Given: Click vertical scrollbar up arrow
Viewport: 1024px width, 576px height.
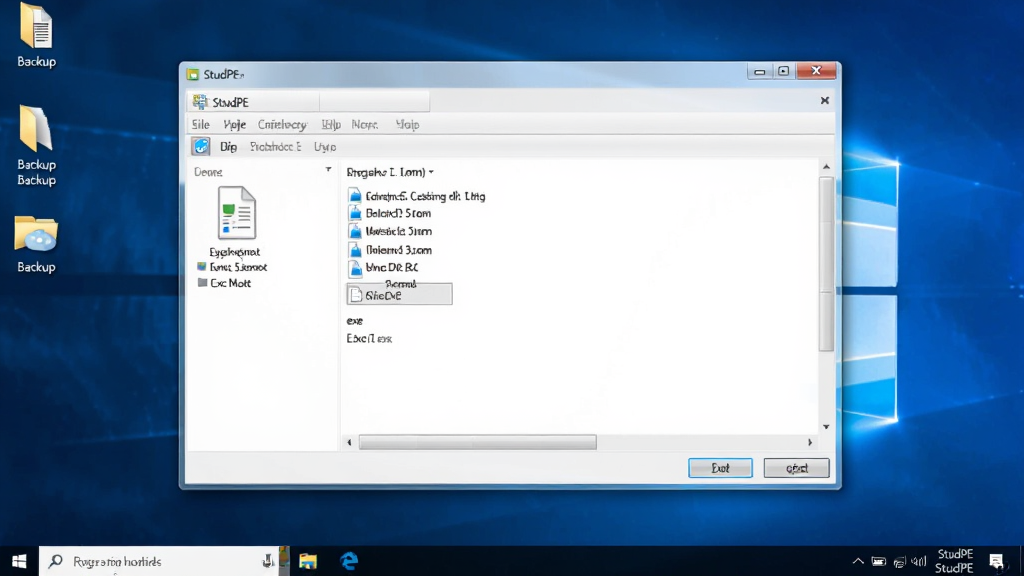Looking at the screenshot, I should click(826, 167).
